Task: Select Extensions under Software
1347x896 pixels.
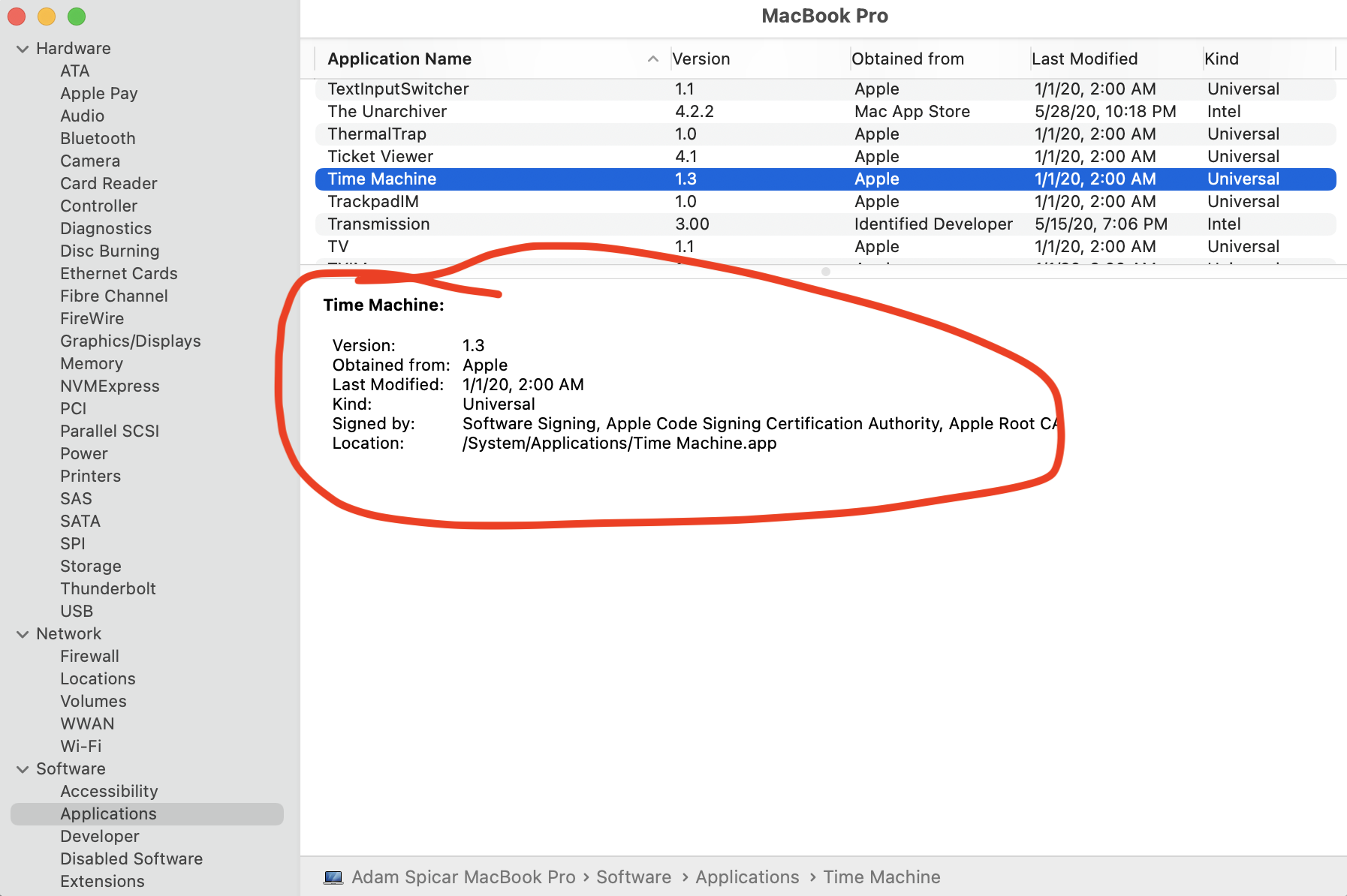Action: (103, 881)
